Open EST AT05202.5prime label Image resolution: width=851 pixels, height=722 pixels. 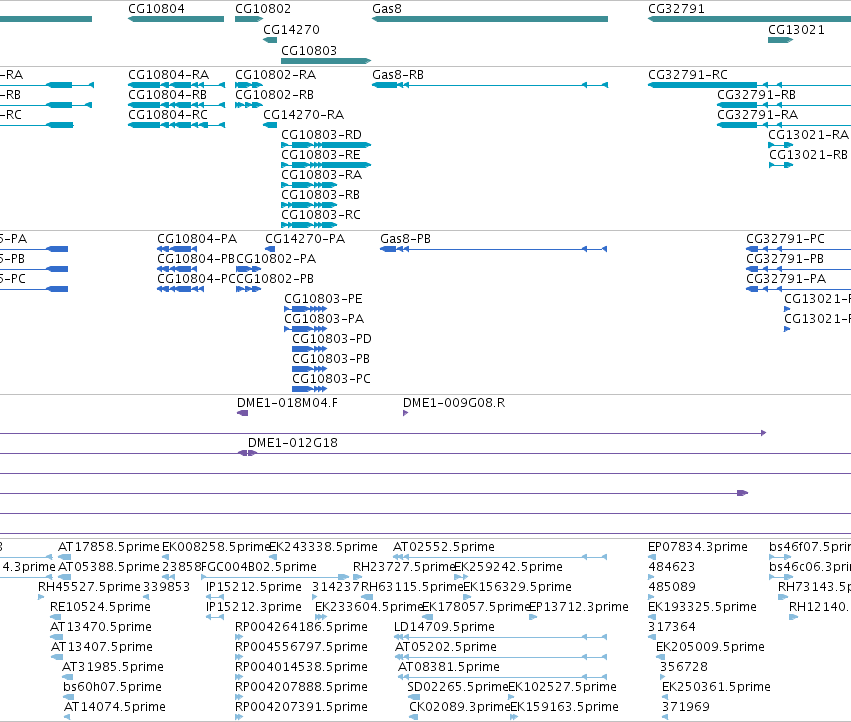pyautogui.click(x=446, y=648)
